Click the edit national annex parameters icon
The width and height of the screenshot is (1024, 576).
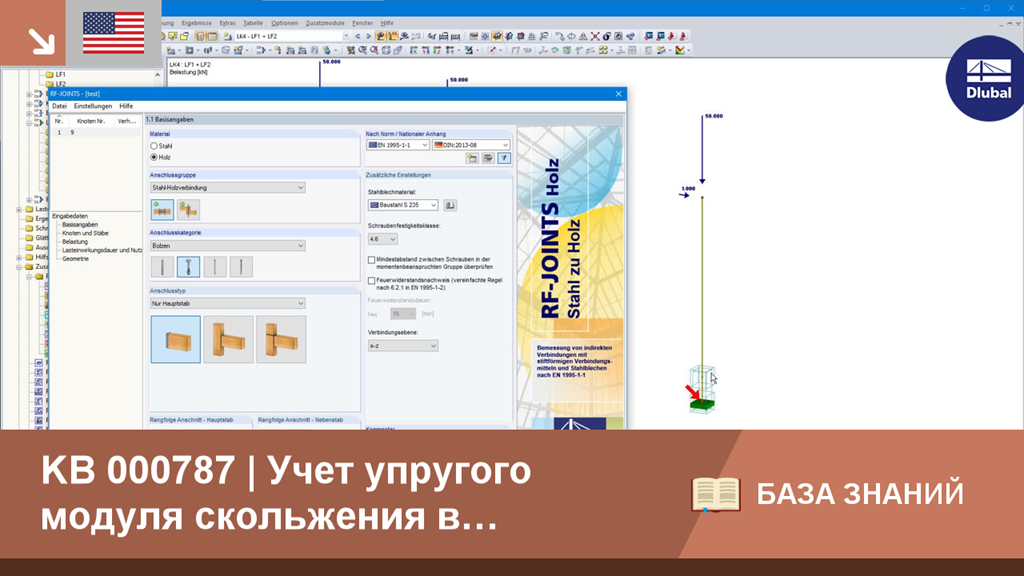tap(488, 159)
